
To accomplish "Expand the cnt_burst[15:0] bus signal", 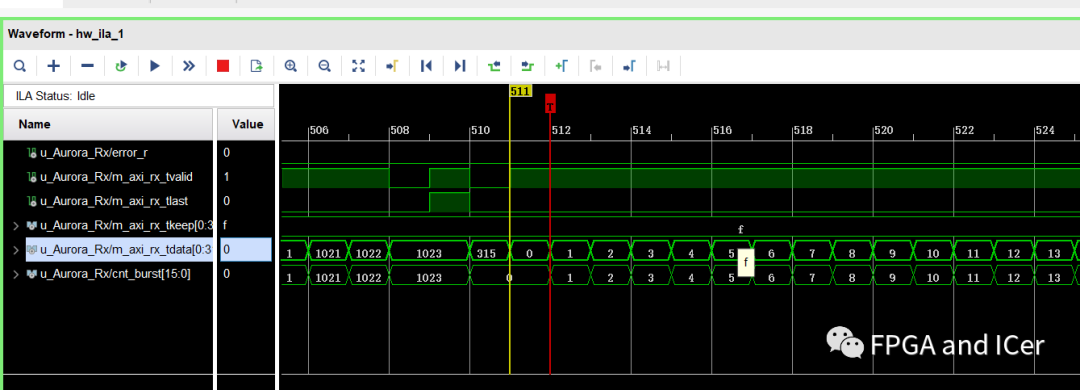I will (17, 274).
